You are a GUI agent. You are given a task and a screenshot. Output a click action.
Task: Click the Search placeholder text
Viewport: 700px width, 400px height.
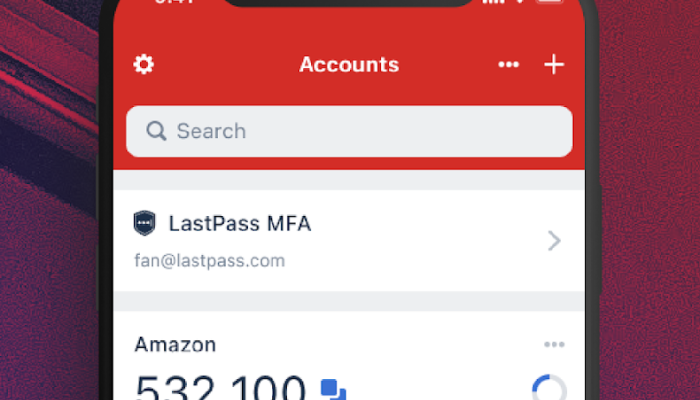(x=211, y=131)
